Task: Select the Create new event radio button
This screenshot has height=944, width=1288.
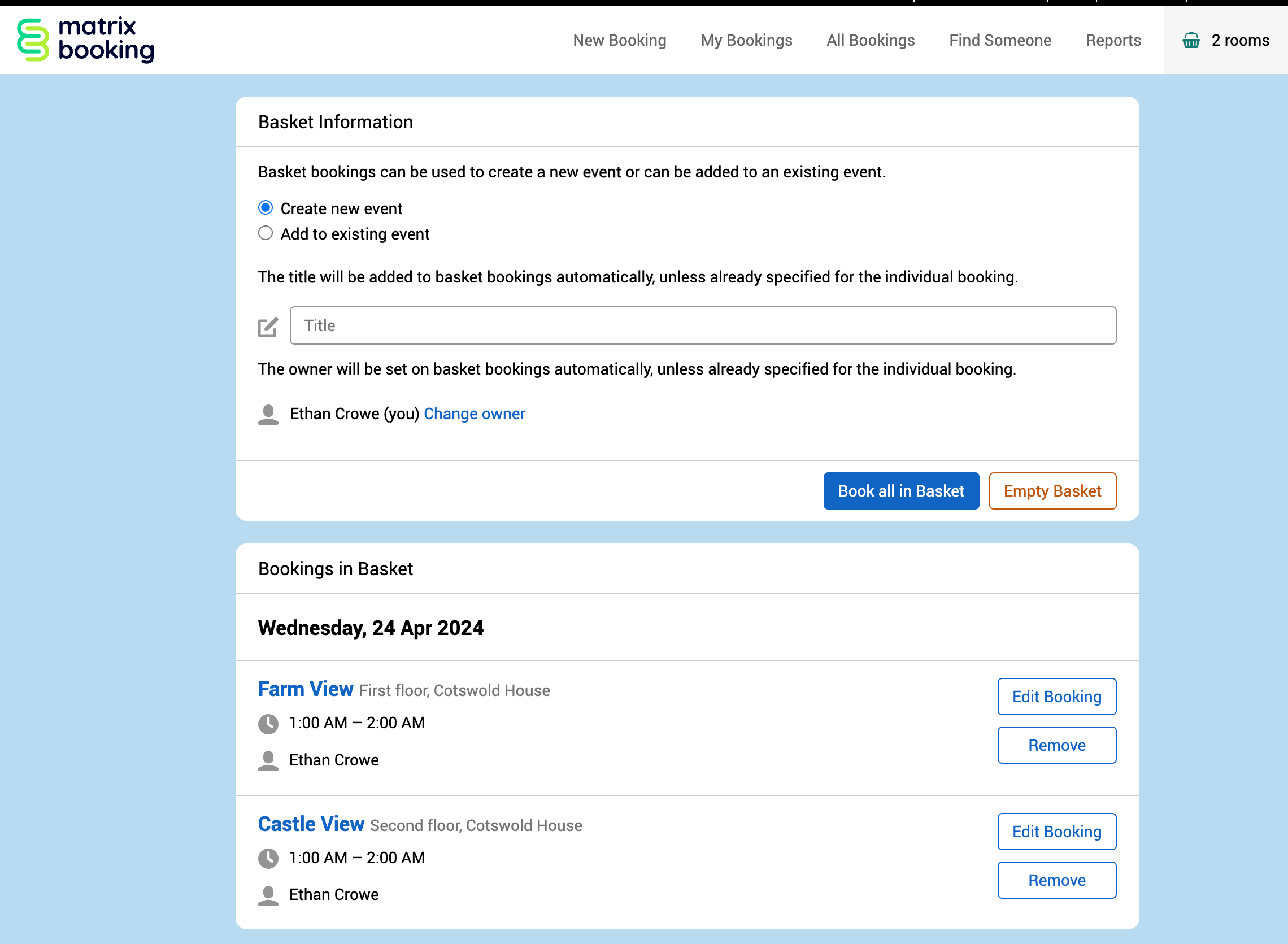Action: 266,208
